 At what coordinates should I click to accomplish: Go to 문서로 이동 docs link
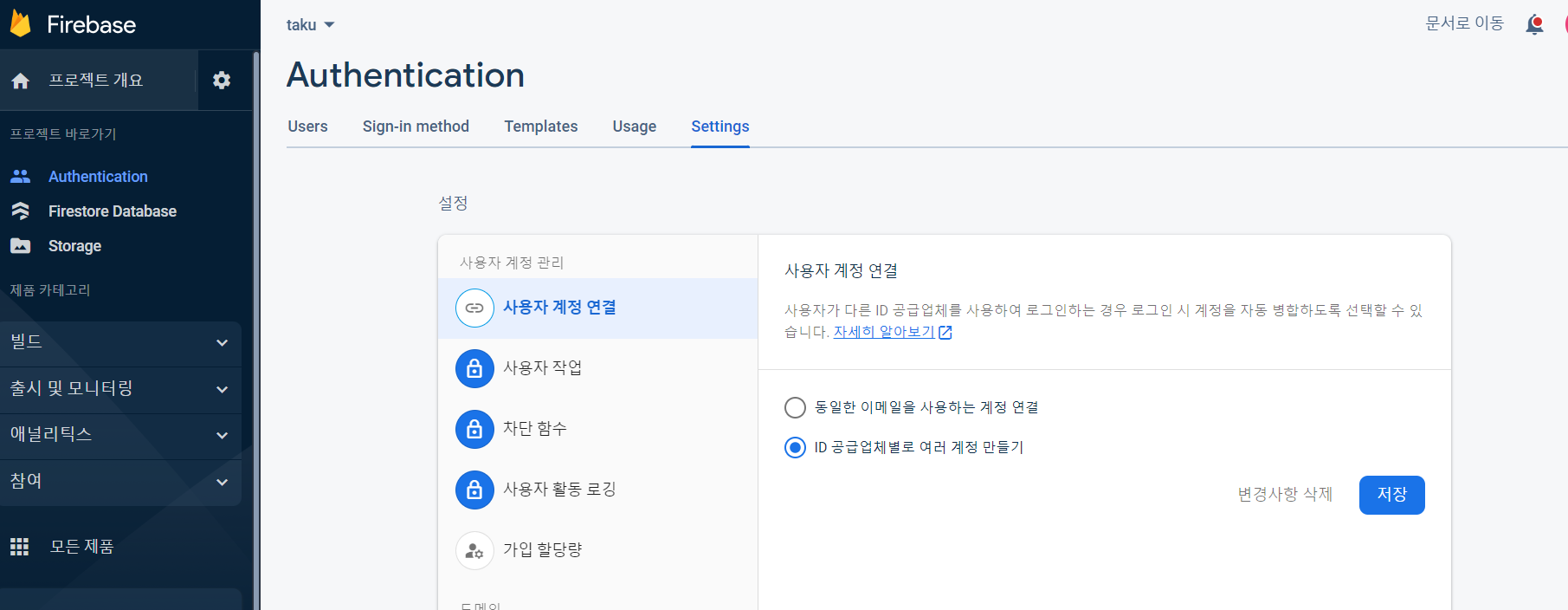click(x=1465, y=23)
